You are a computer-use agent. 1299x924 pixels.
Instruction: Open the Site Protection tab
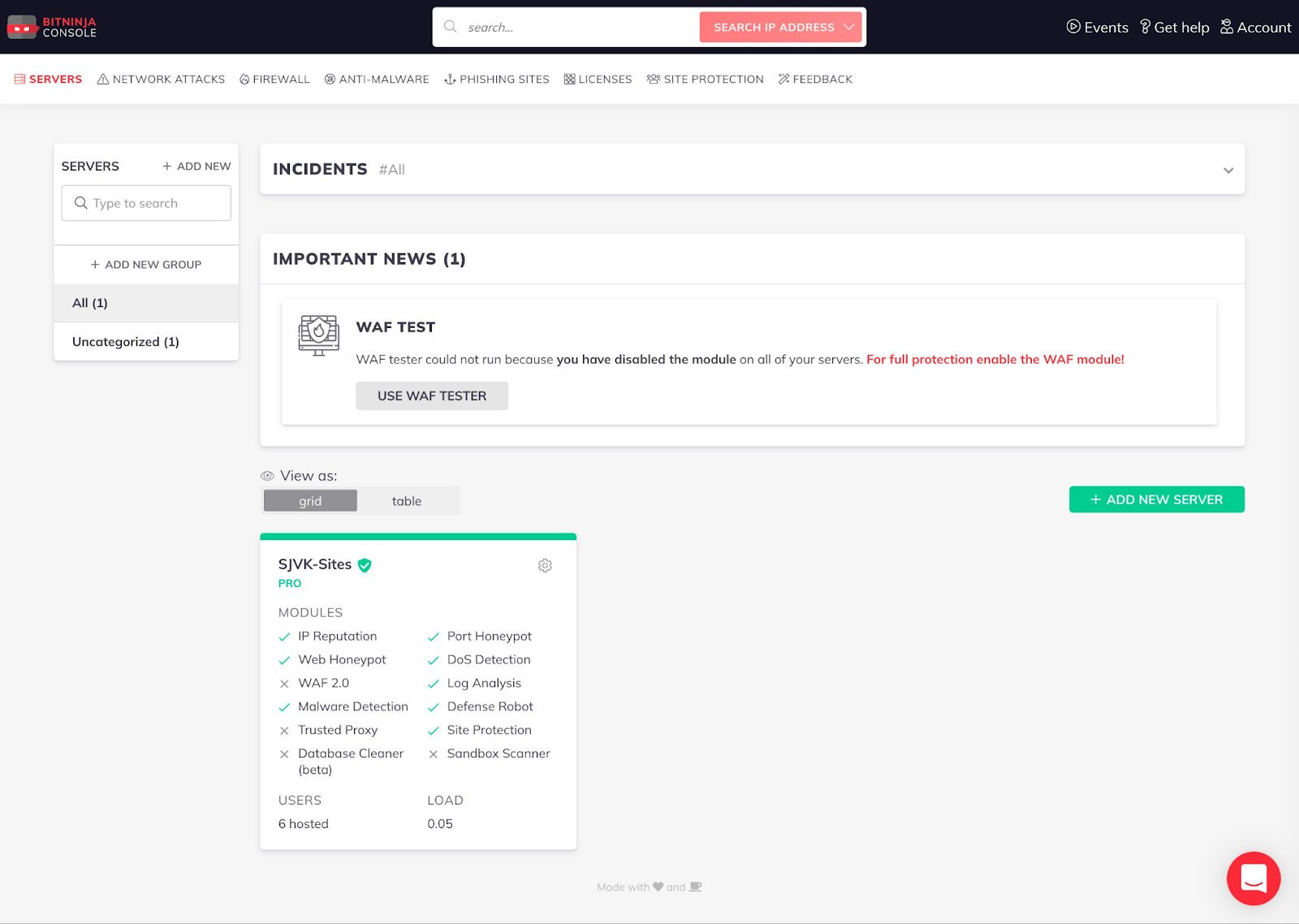click(706, 79)
